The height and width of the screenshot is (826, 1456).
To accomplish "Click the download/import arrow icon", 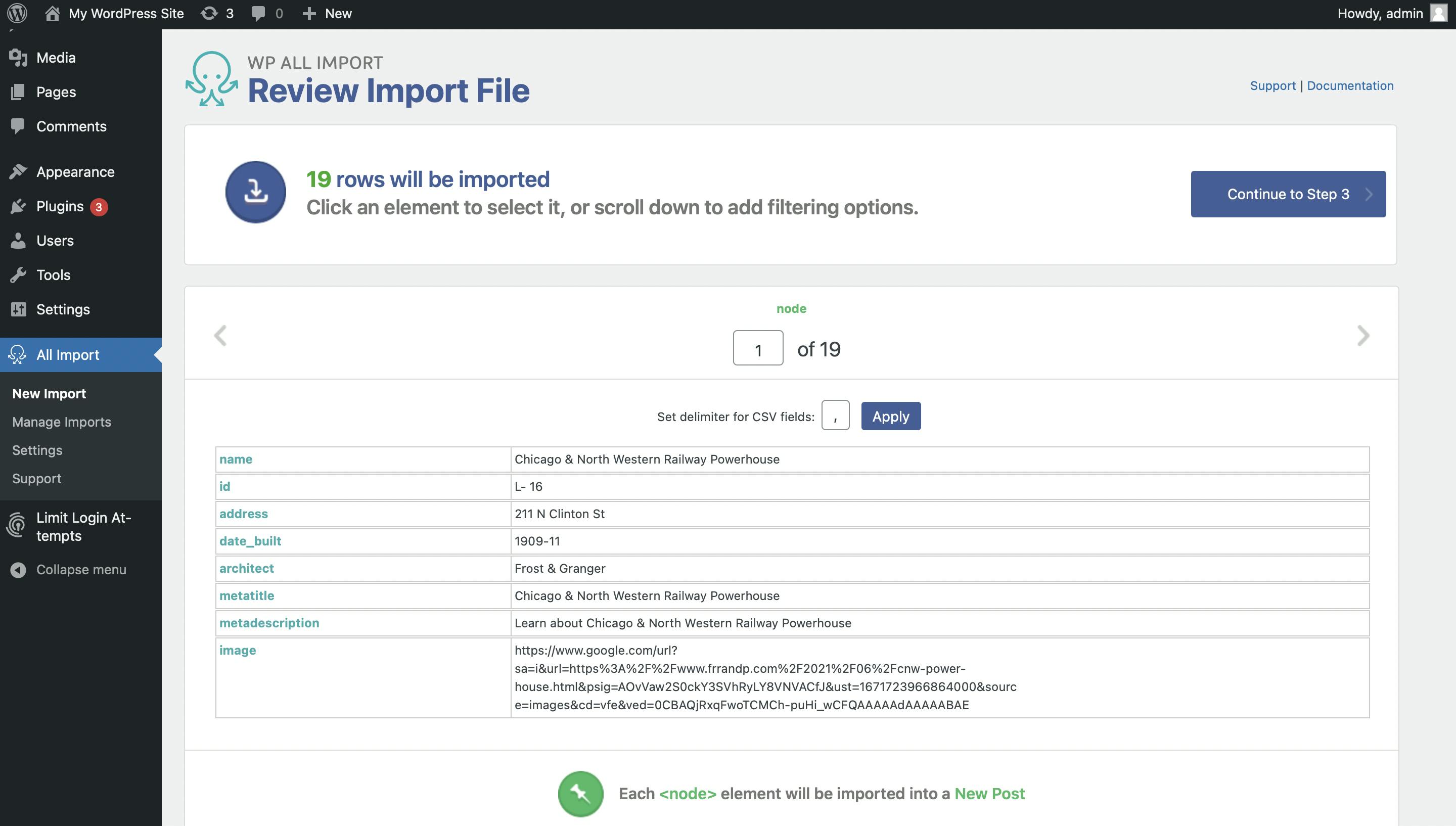I will (x=255, y=192).
